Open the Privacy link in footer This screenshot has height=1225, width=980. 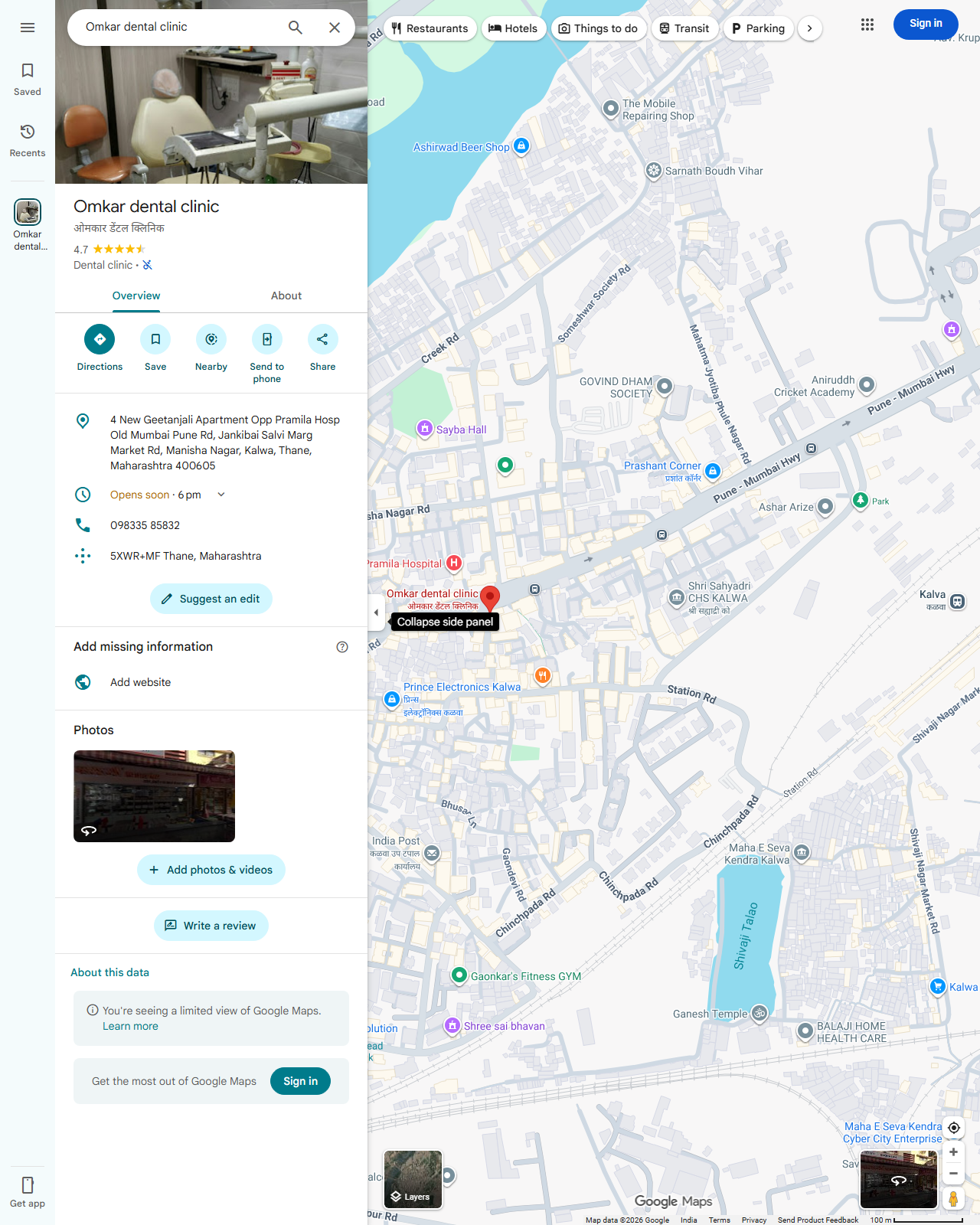tap(754, 1220)
